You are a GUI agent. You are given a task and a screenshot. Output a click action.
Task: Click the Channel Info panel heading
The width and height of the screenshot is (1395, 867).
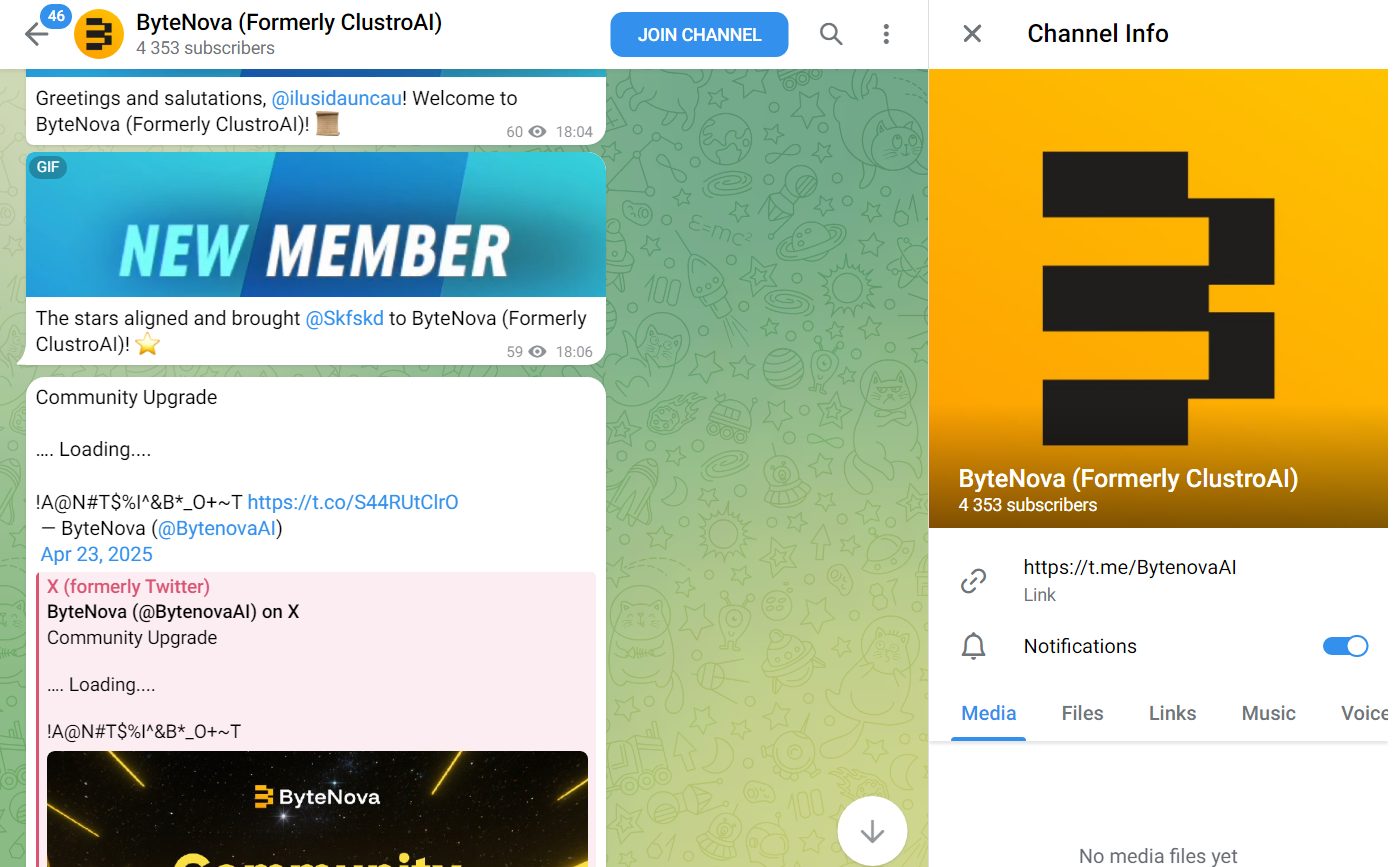pos(1098,34)
